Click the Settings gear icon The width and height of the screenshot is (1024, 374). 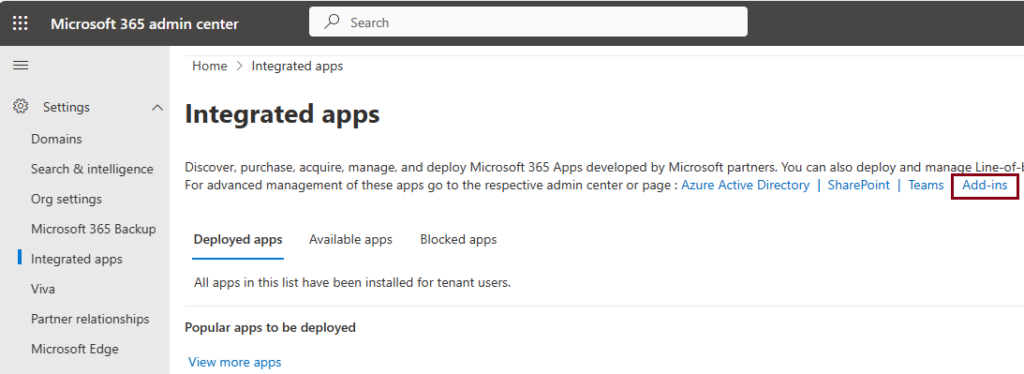(21, 106)
